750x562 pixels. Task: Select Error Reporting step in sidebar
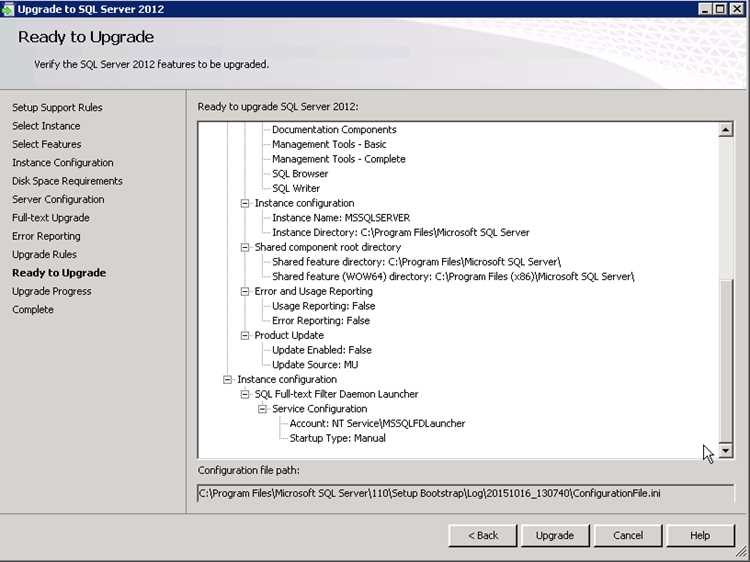[46, 236]
